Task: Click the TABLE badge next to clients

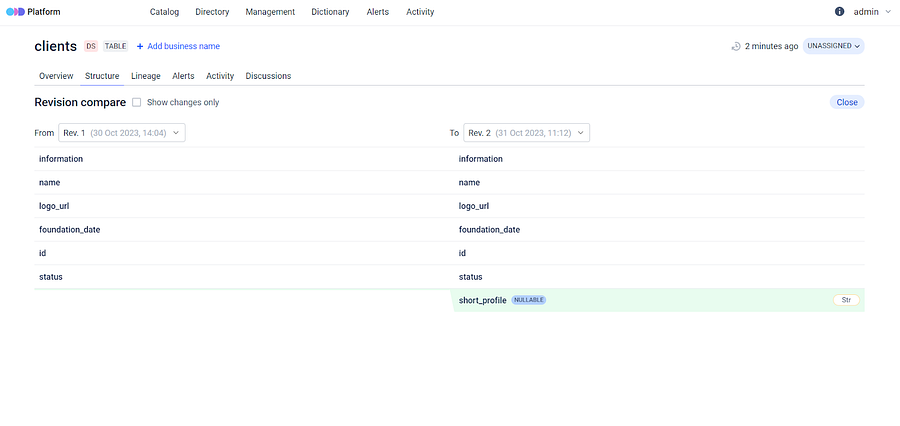Action: click(x=115, y=47)
